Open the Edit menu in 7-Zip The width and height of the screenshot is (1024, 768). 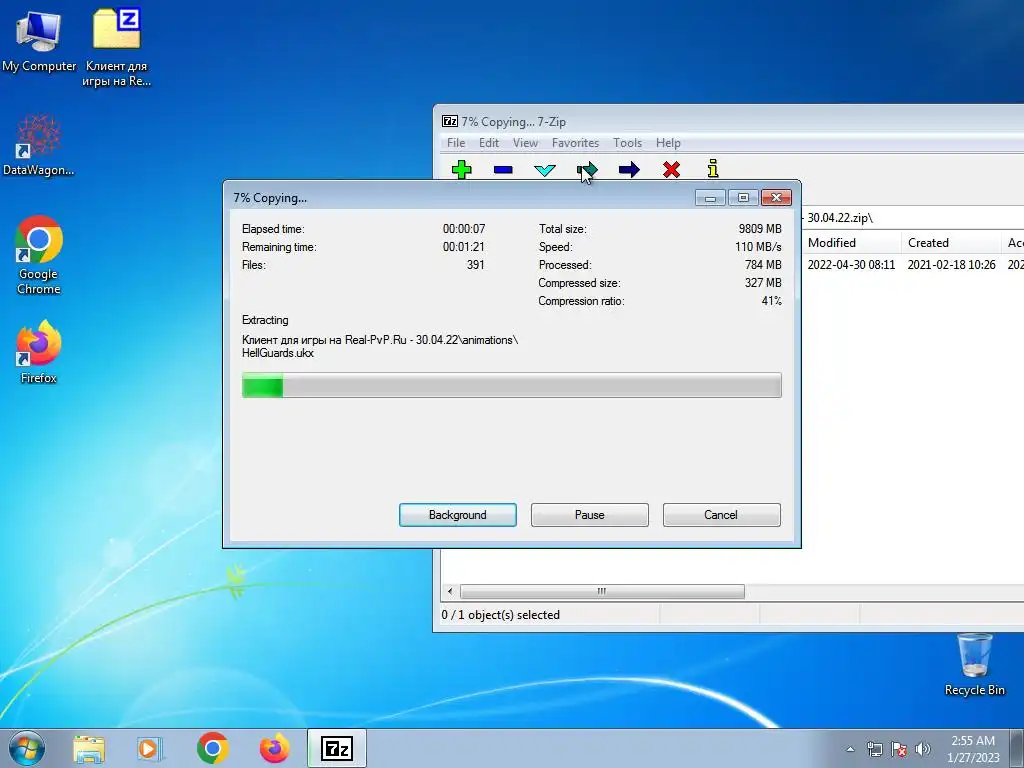tap(488, 143)
